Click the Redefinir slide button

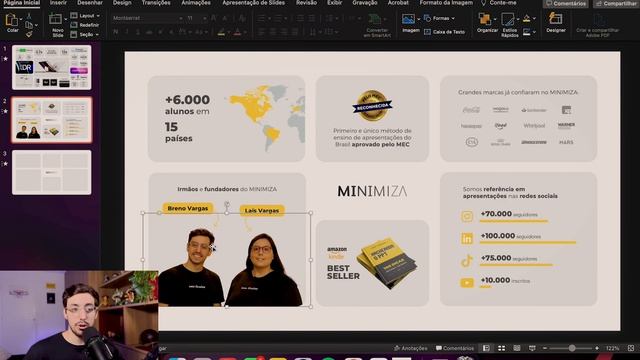[85, 25]
